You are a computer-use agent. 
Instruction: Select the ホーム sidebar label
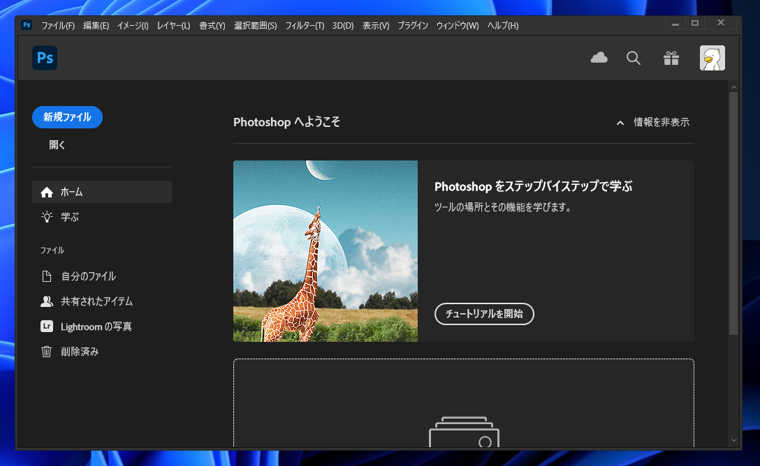click(x=71, y=192)
